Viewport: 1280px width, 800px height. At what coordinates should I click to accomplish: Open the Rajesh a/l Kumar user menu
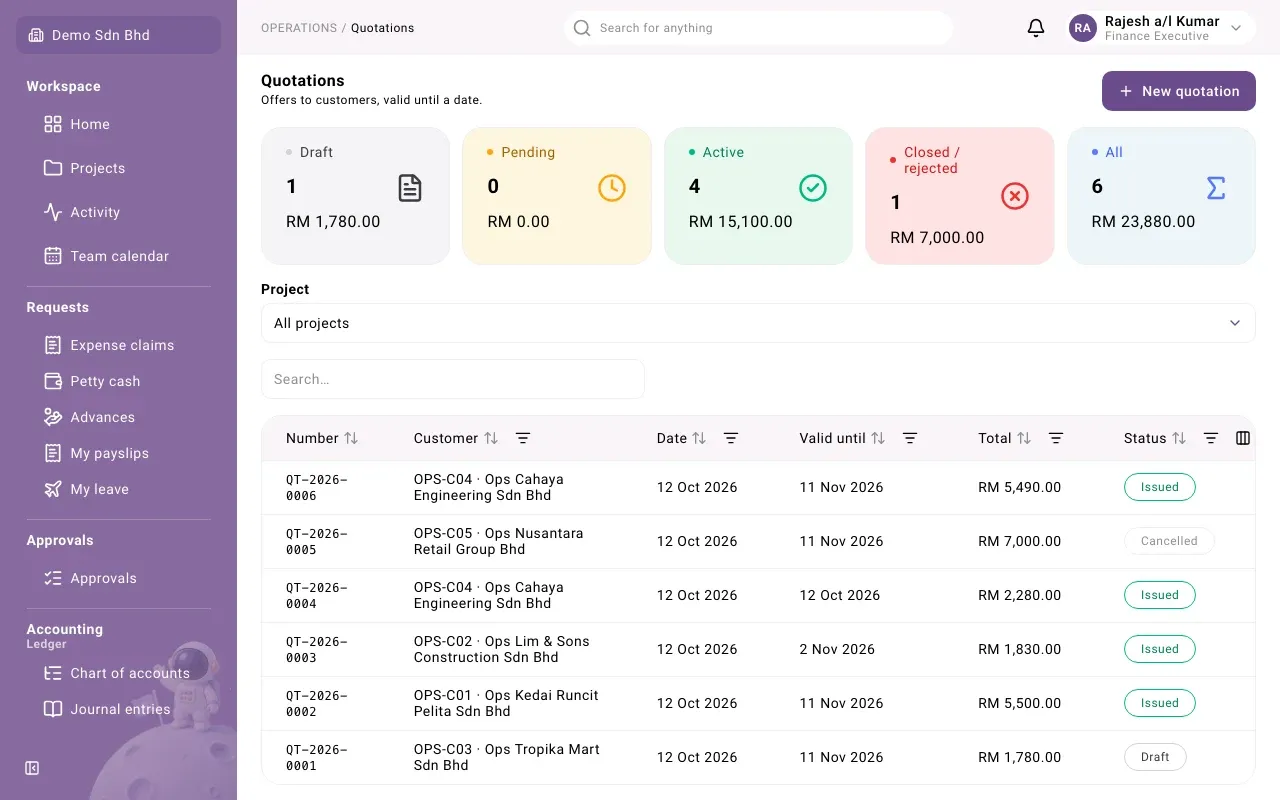pos(1160,28)
